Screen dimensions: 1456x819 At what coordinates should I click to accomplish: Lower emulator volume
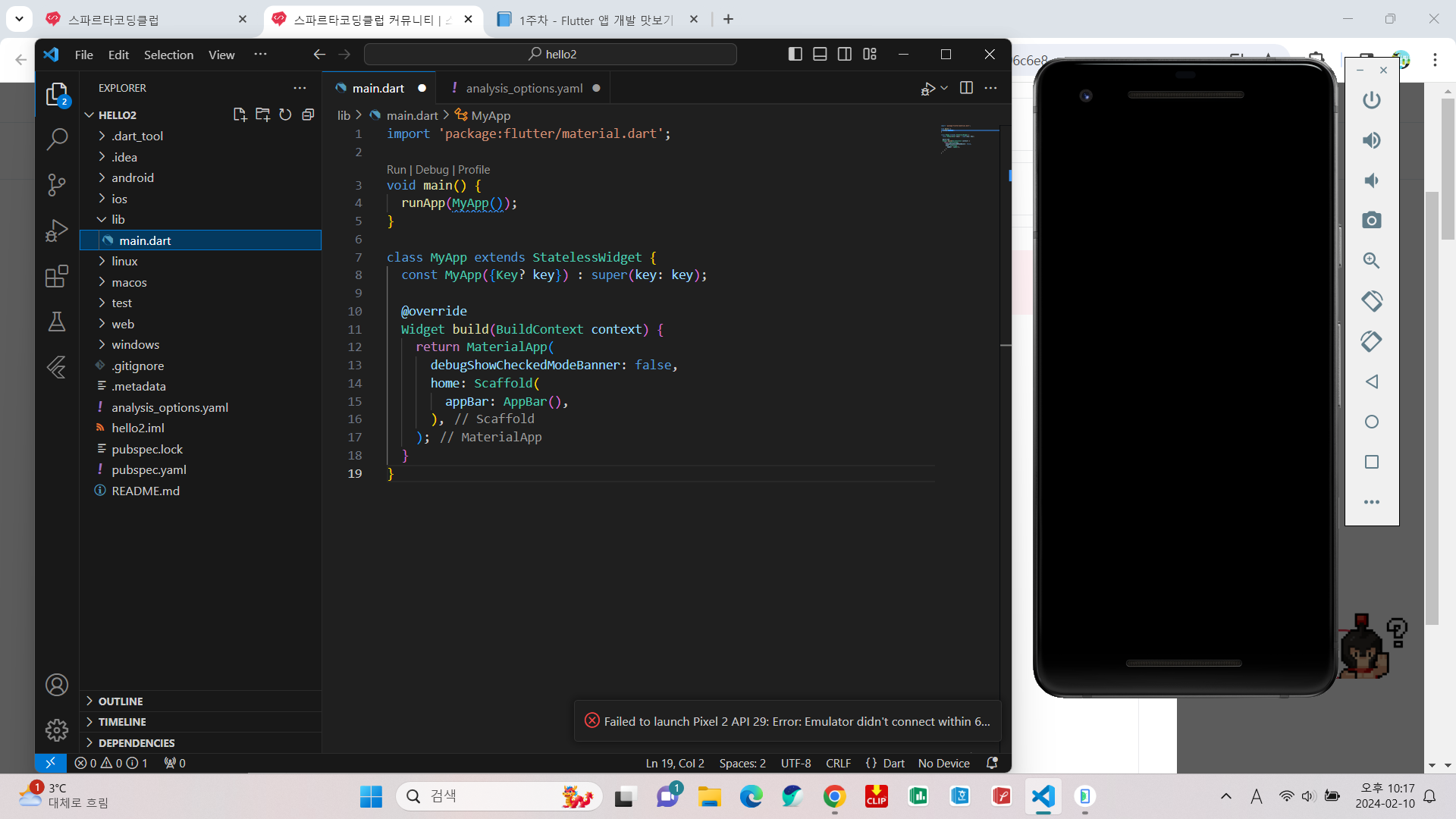pyautogui.click(x=1372, y=180)
